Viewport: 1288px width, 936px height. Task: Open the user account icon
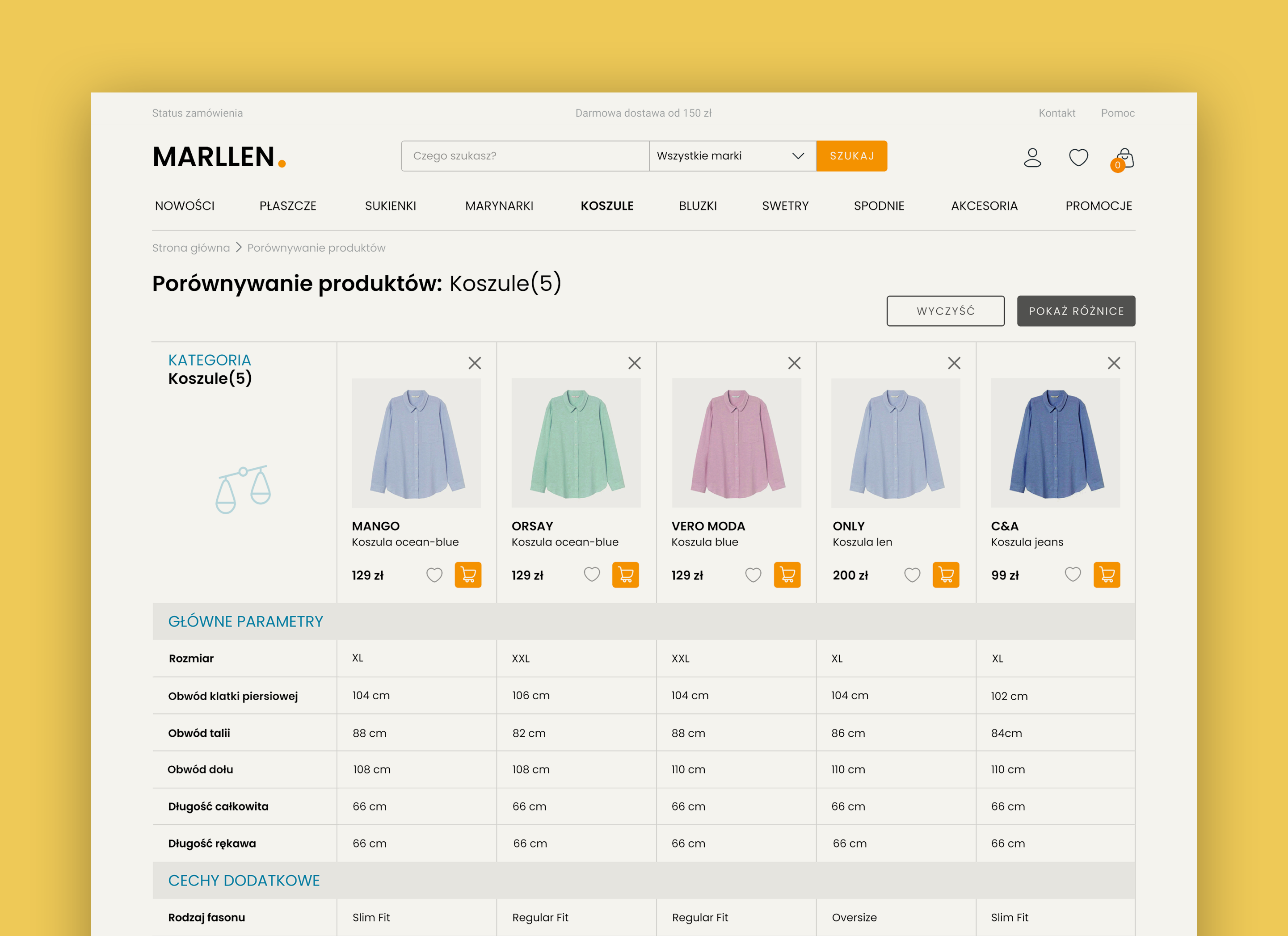coord(1032,157)
